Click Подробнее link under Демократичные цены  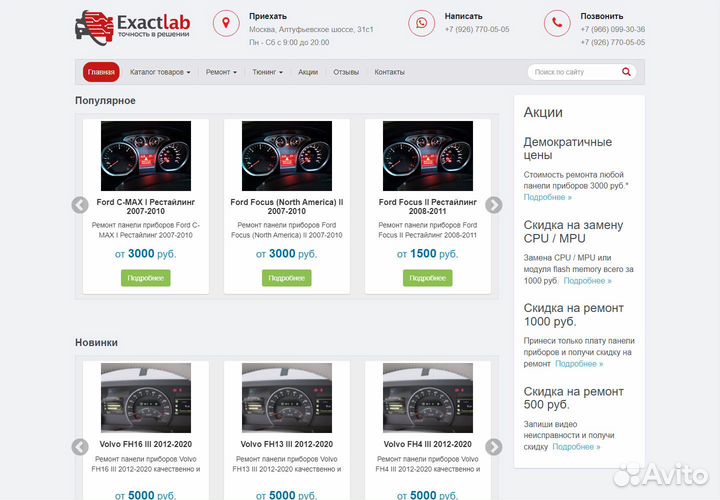(547, 197)
